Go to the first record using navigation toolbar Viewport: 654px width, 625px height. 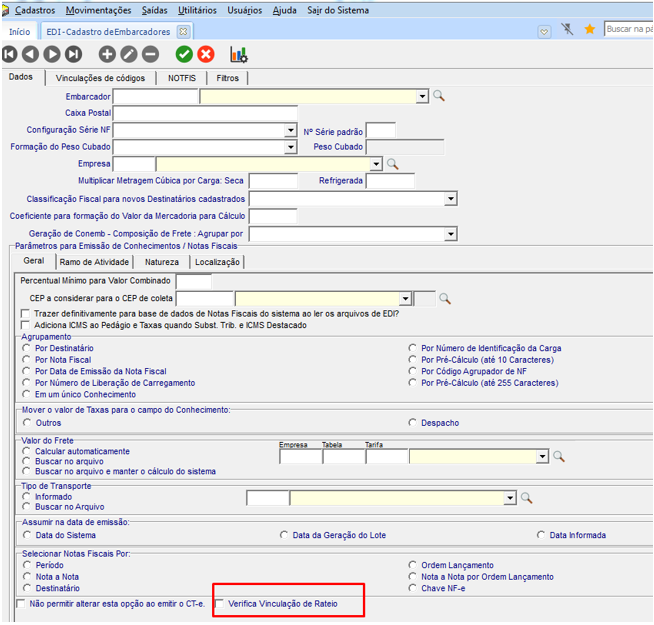pyautogui.click(x=10, y=54)
